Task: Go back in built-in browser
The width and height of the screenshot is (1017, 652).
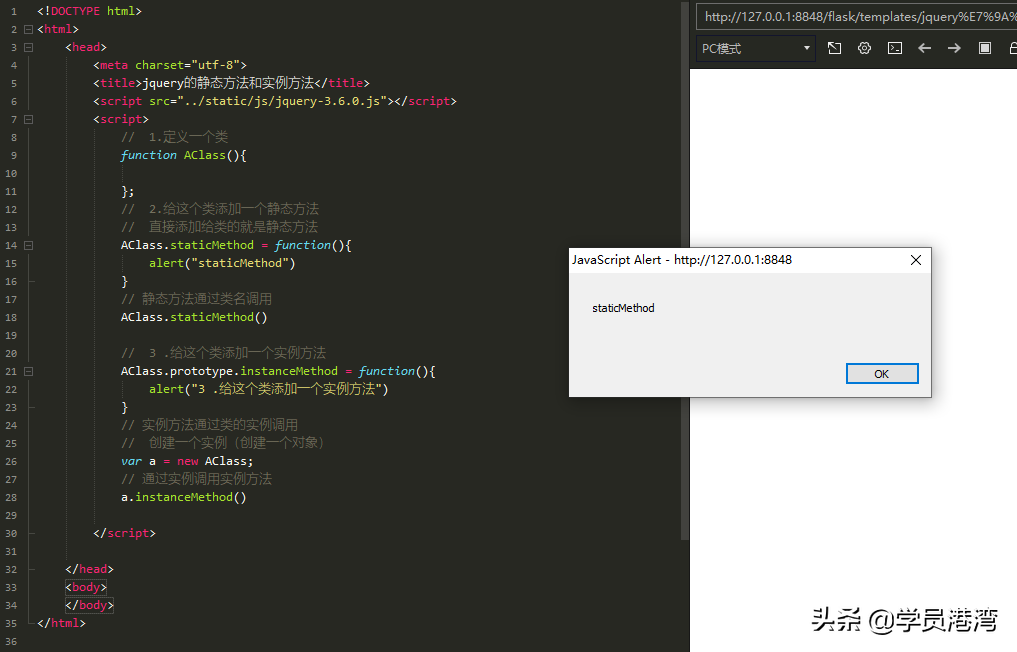Action: [x=924, y=48]
